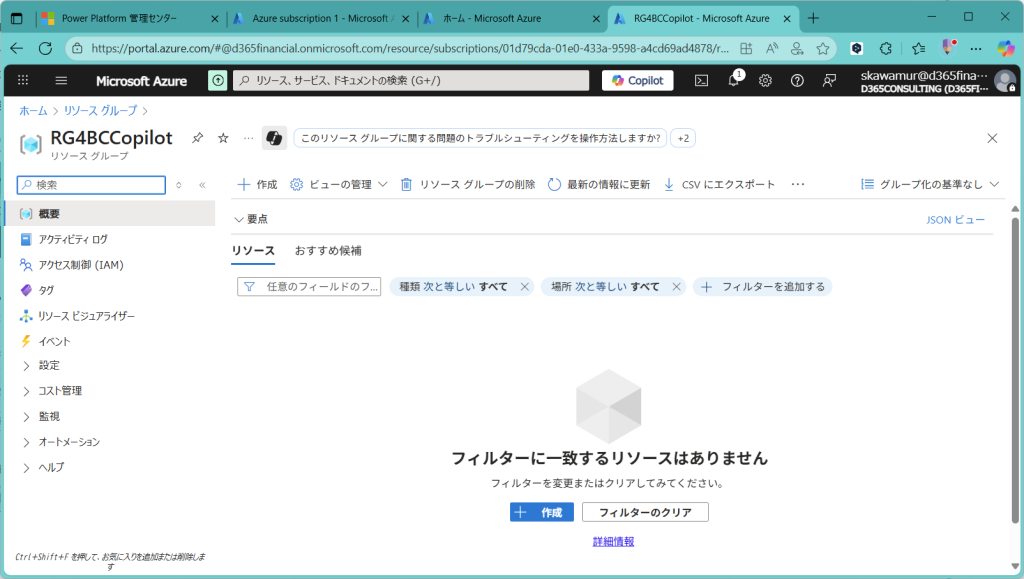Screen dimensions: 1024x579
Task: Click the Copilot icon beside the suggestion
Action: 274,138
